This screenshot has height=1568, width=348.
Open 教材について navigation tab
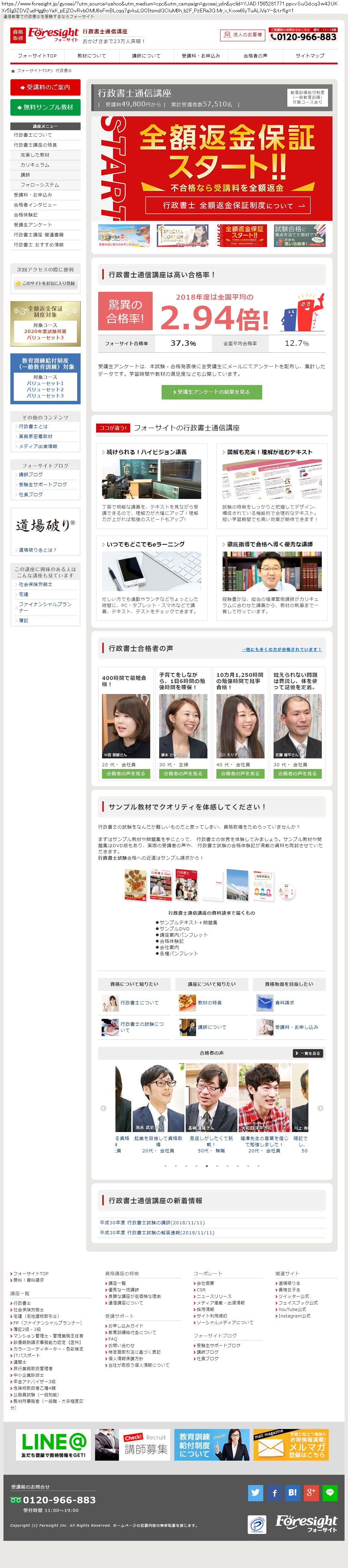(91, 55)
